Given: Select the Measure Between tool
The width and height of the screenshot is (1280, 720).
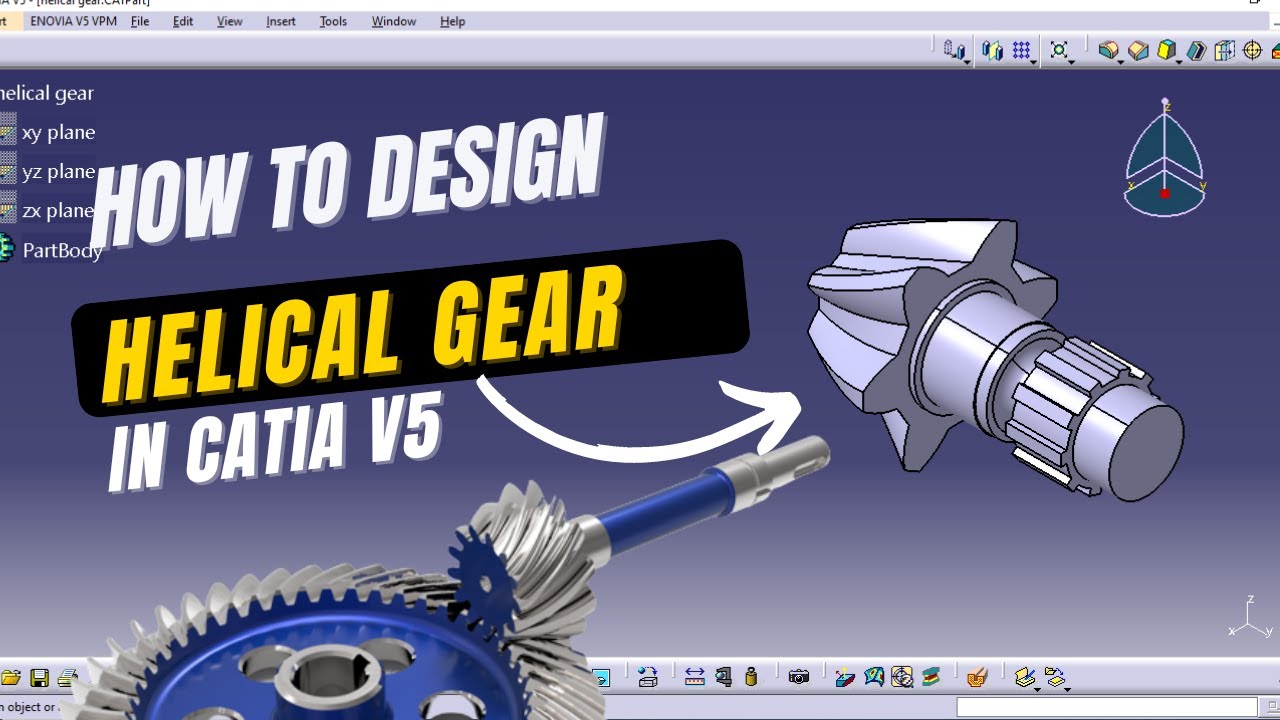Looking at the screenshot, I should 695,677.
